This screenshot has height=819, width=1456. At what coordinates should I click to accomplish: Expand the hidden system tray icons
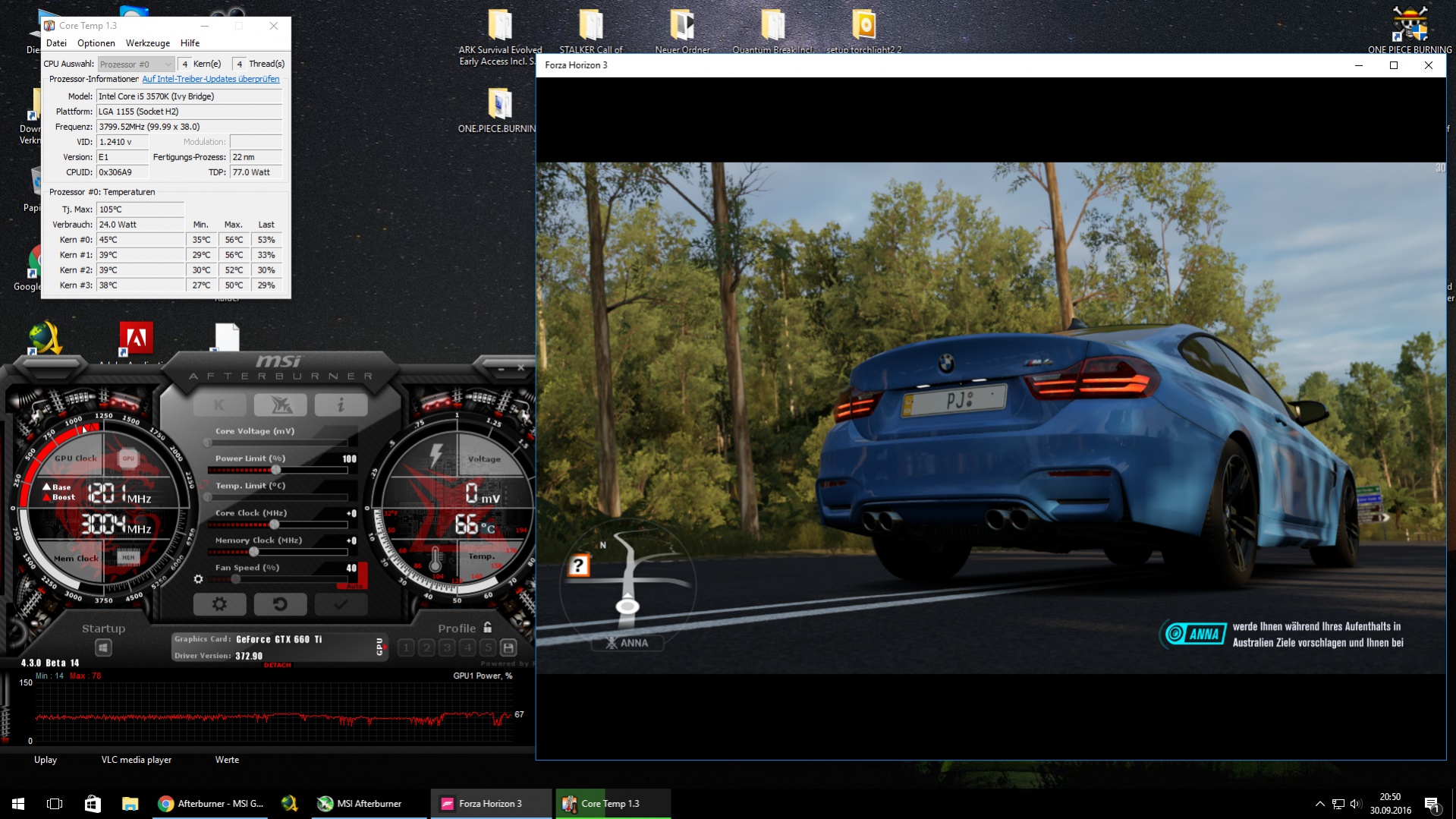click(1319, 804)
